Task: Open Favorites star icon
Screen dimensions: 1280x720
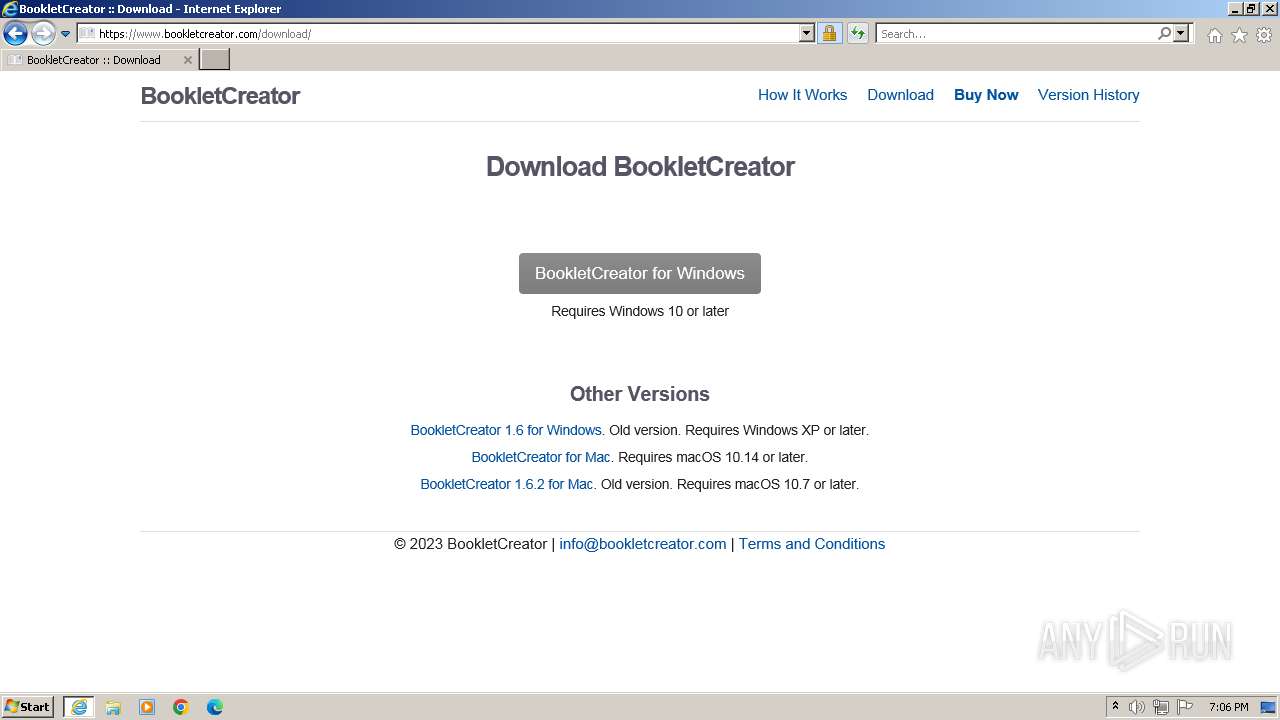Action: 1239,35
